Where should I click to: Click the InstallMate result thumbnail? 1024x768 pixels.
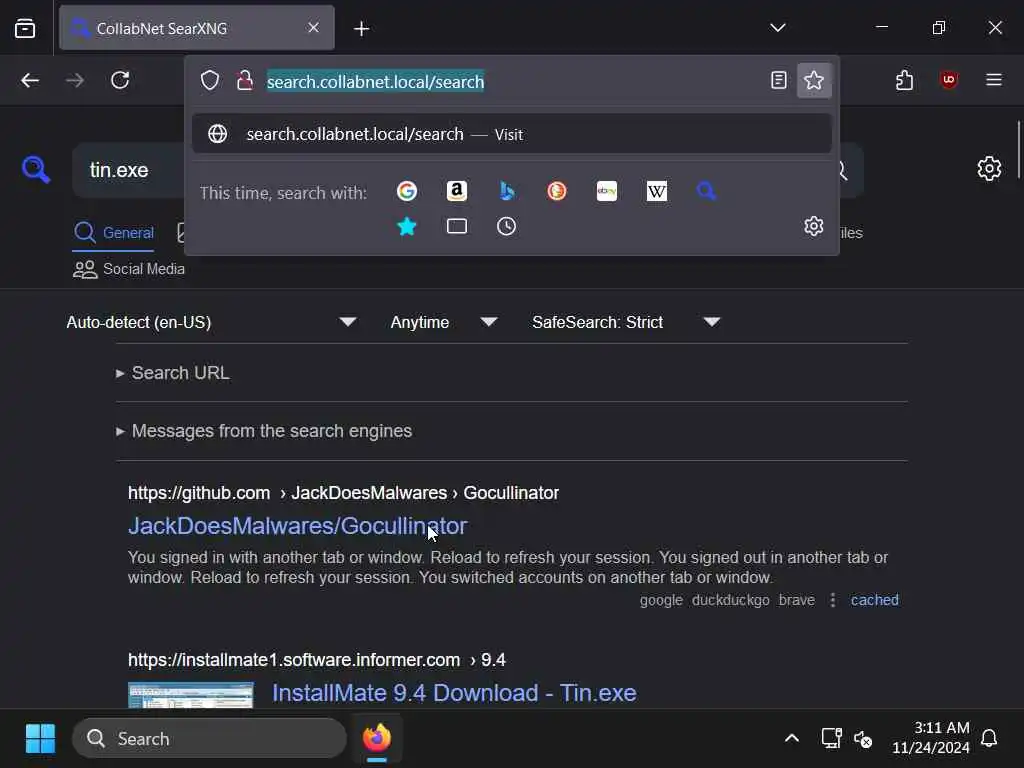pos(191,695)
